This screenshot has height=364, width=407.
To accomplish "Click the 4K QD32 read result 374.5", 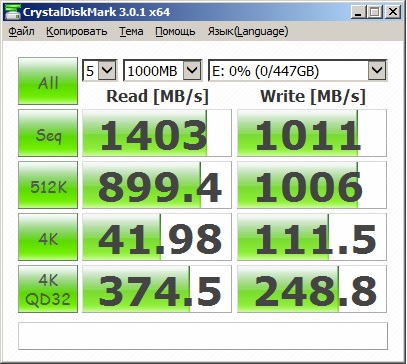I will click(157, 289).
